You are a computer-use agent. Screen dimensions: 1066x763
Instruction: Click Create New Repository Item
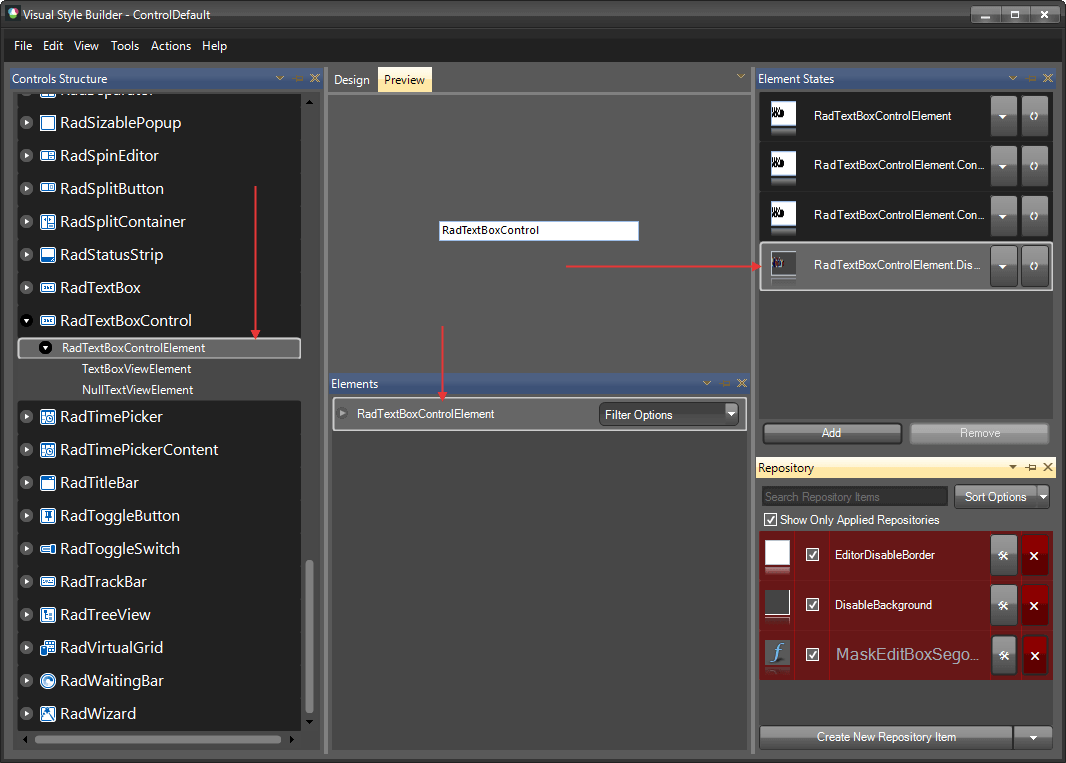[884, 737]
